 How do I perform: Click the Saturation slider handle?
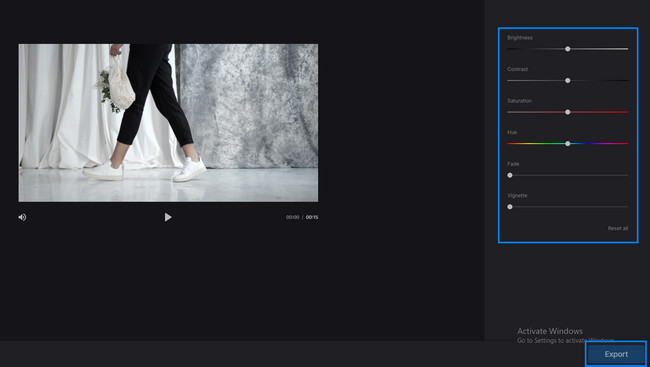[x=568, y=112]
